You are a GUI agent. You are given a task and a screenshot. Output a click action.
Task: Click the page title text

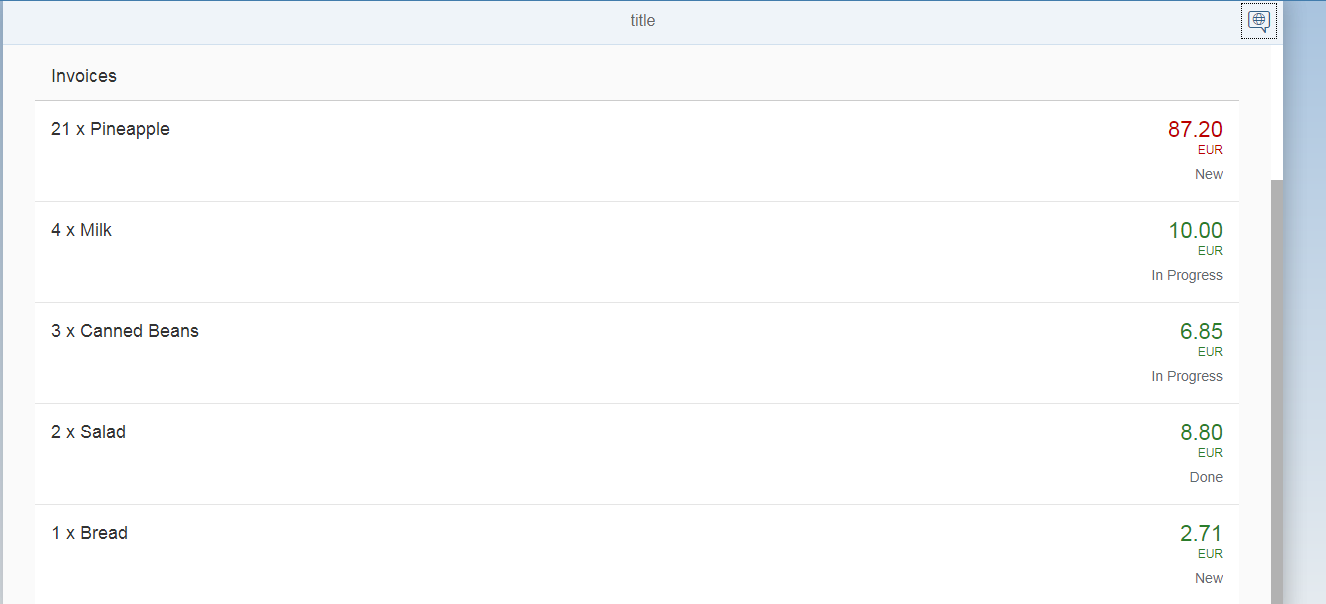click(x=642, y=20)
